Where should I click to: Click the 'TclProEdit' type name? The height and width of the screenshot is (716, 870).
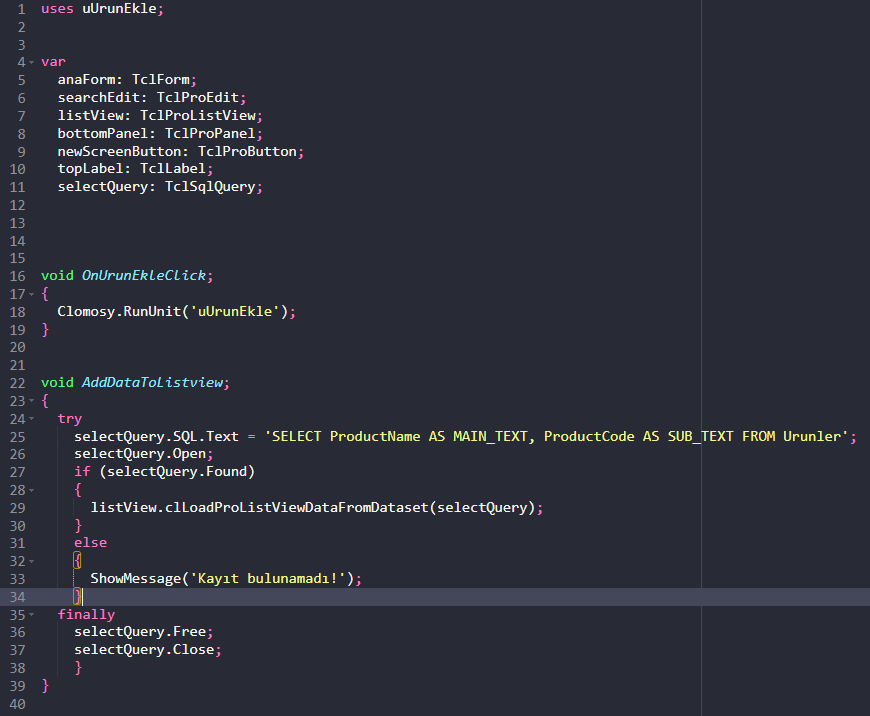point(198,97)
